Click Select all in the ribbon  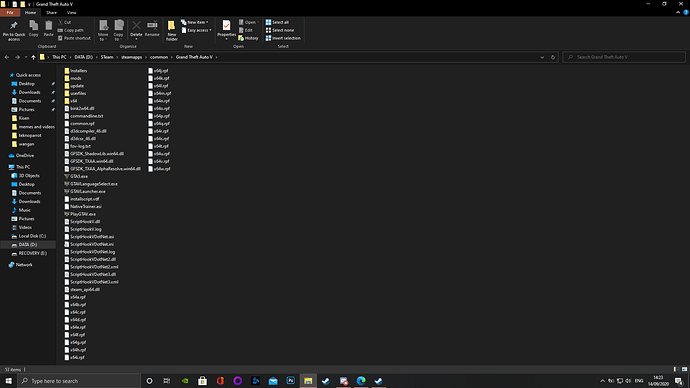coord(277,22)
